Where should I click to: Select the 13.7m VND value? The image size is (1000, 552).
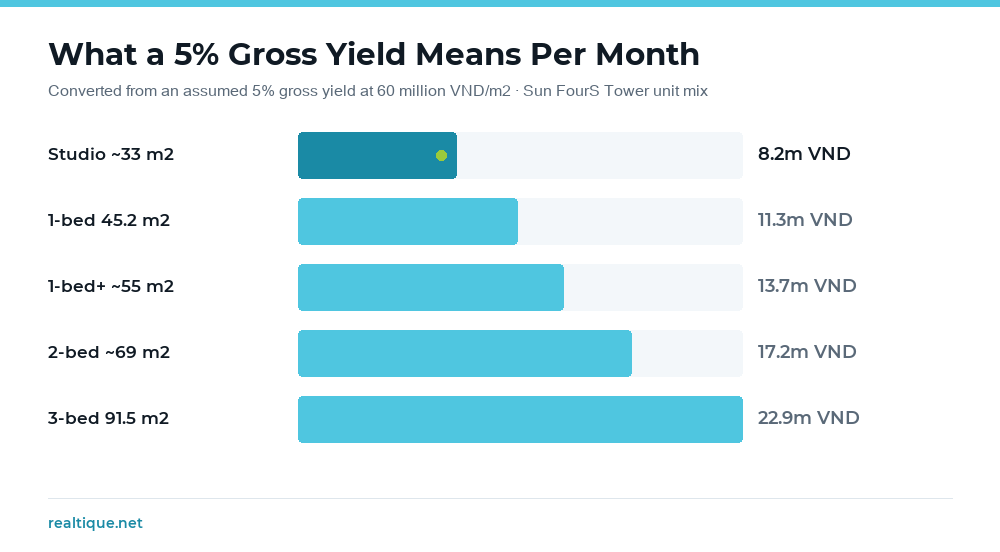coord(807,286)
